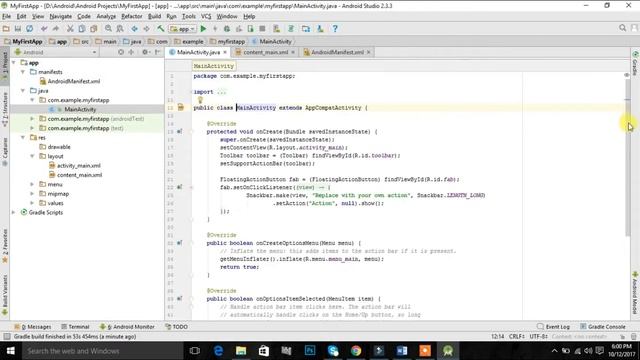Image resolution: width=640 pixels, height=360 pixels.
Task: Toggle the tool window bars icon at bottom-left
Action: (x=7, y=337)
